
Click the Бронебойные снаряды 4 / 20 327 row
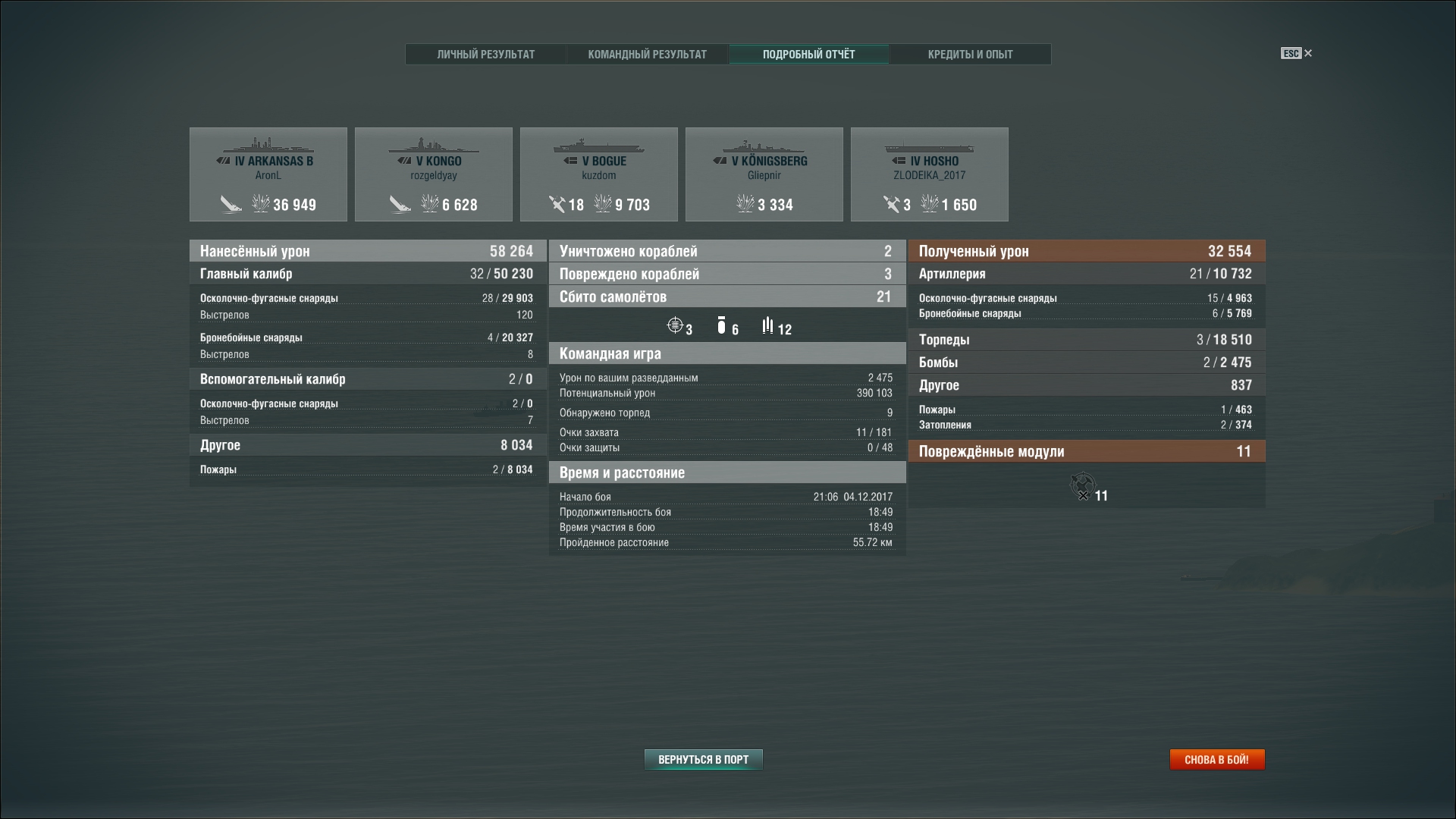368,337
